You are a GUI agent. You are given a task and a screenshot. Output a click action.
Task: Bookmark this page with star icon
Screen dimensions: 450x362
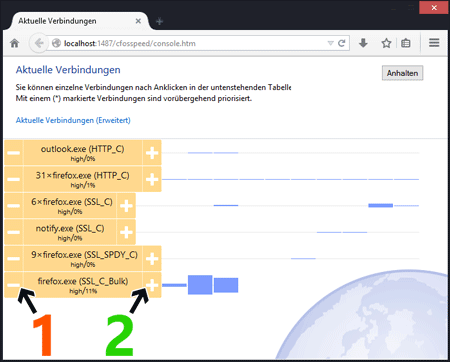[x=386, y=43]
